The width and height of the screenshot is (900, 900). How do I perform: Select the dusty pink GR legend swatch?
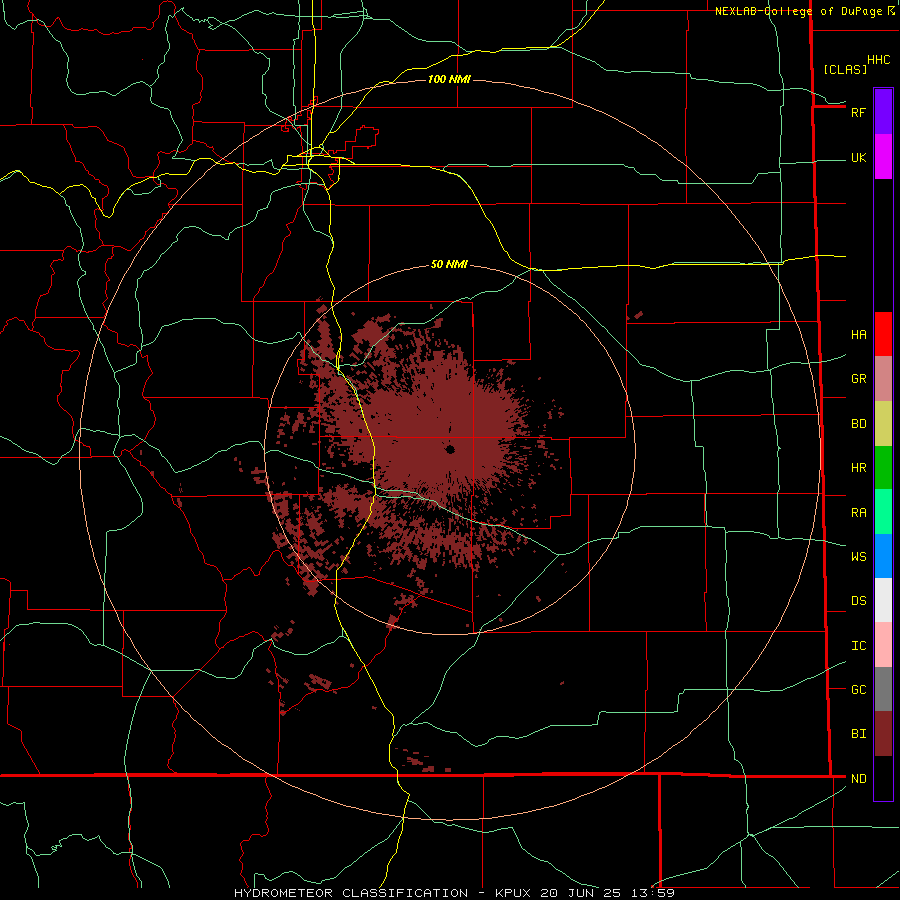point(883,379)
